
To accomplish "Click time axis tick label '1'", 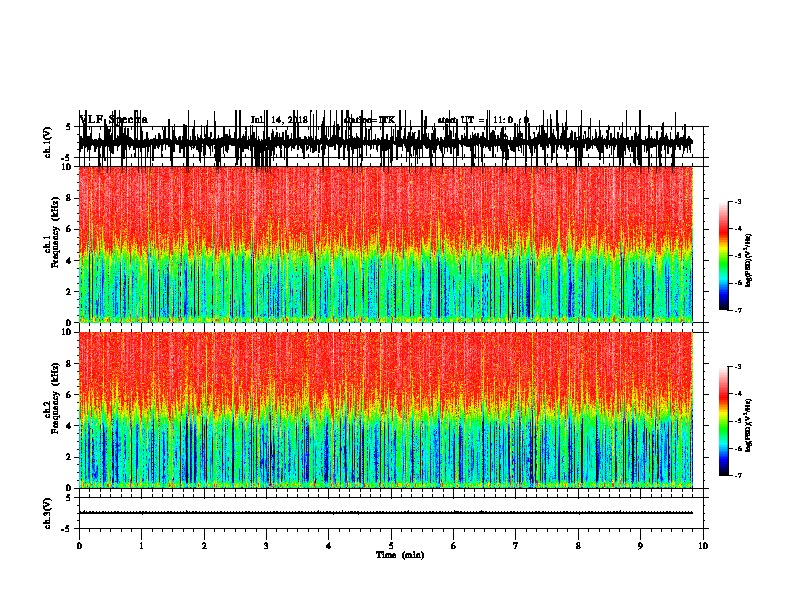I will (141, 546).
